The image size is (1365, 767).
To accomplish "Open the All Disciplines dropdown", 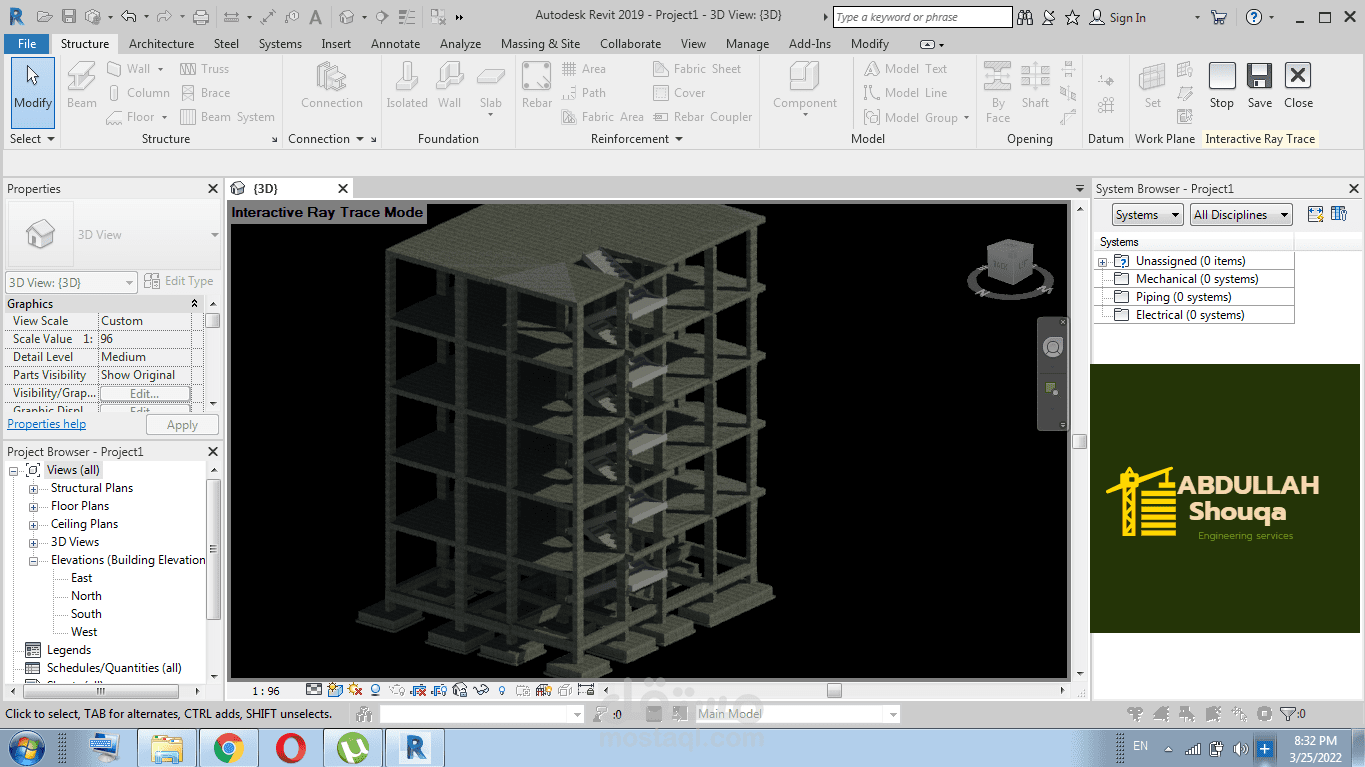I will tap(1240, 215).
